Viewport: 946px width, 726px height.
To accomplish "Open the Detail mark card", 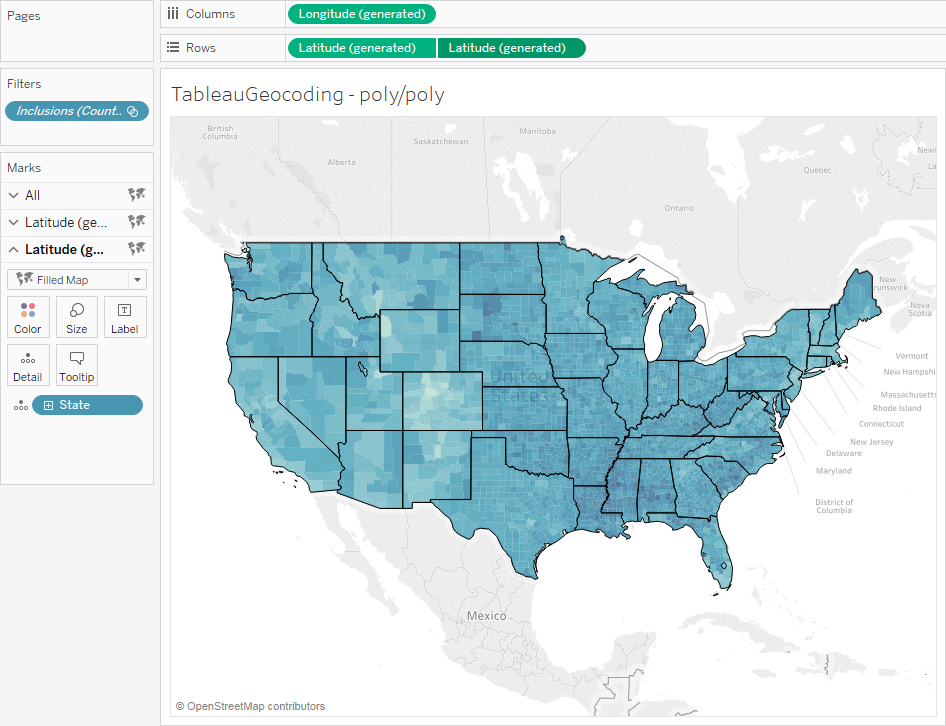I will (28, 365).
